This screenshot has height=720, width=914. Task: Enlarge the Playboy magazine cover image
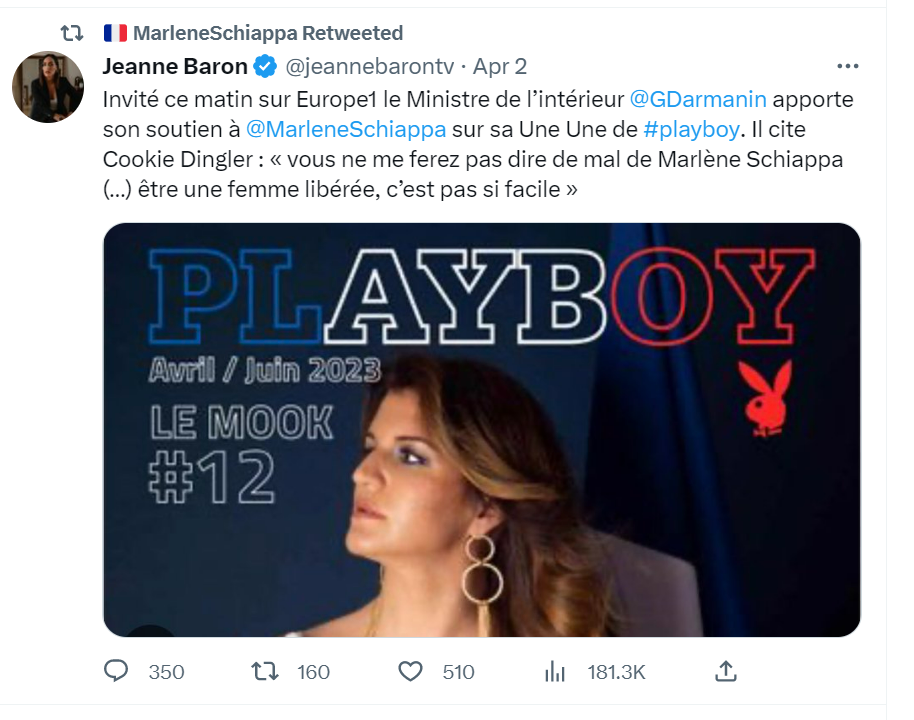click(x=481, y=429)
